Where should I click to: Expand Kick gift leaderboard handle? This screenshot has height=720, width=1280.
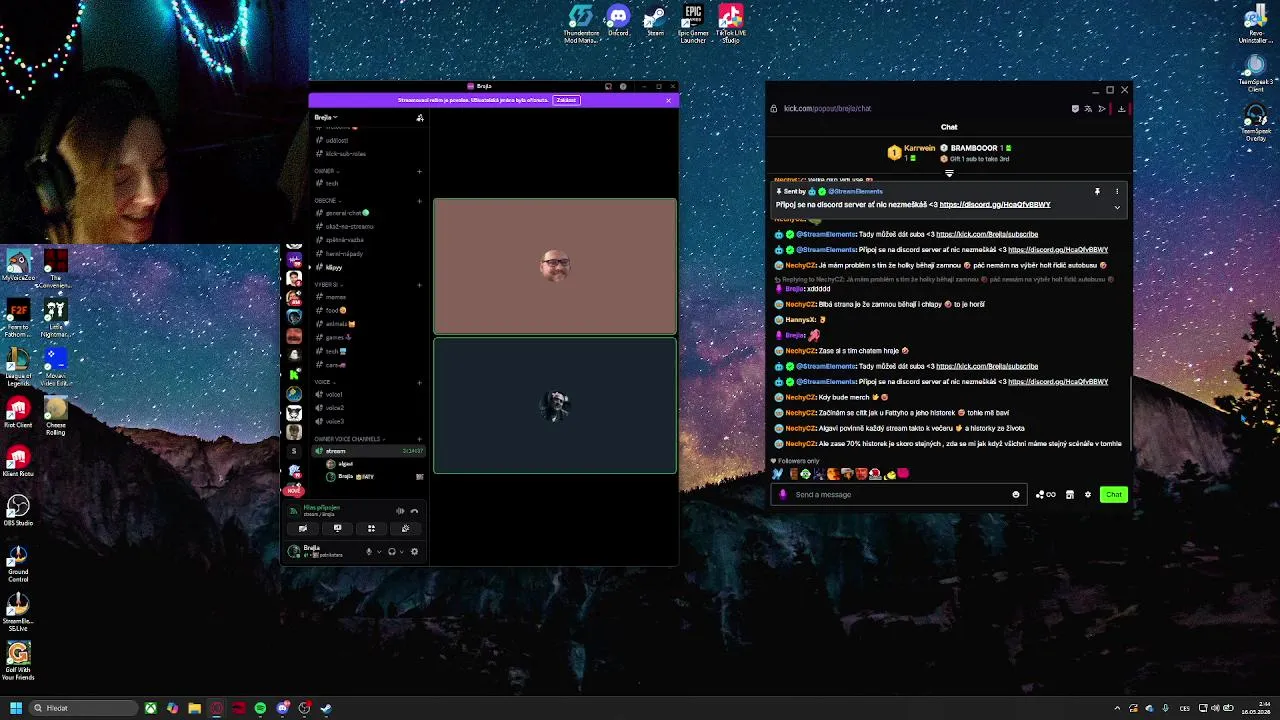click(949, 173)
